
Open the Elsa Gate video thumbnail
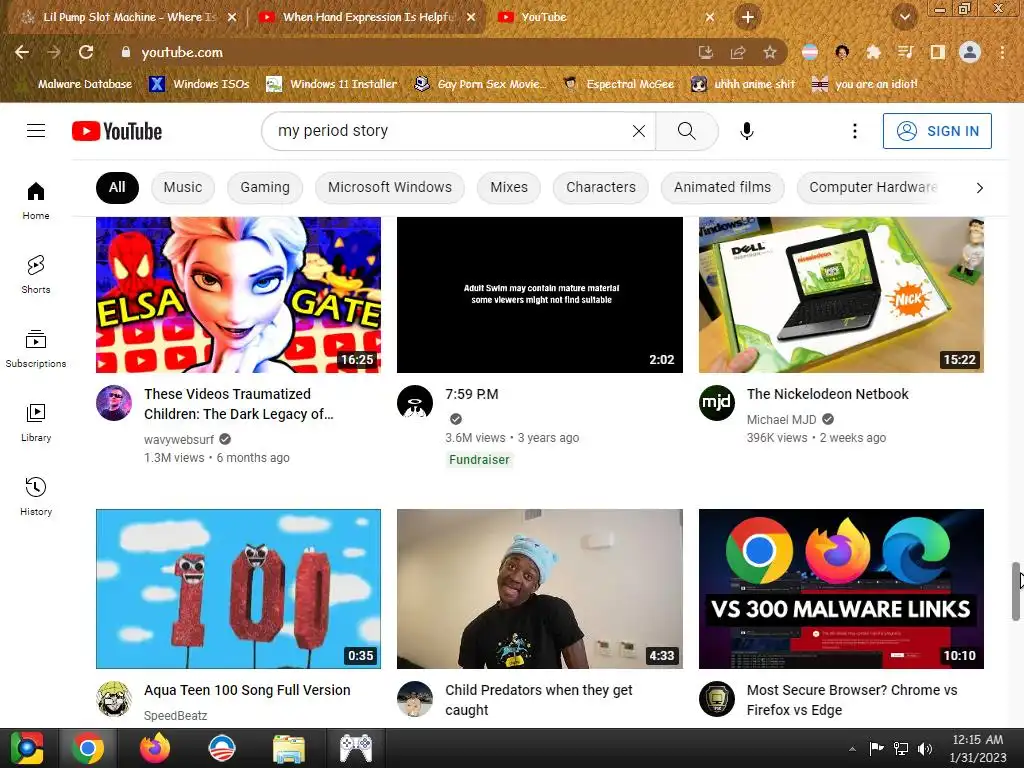pos(238,295)
